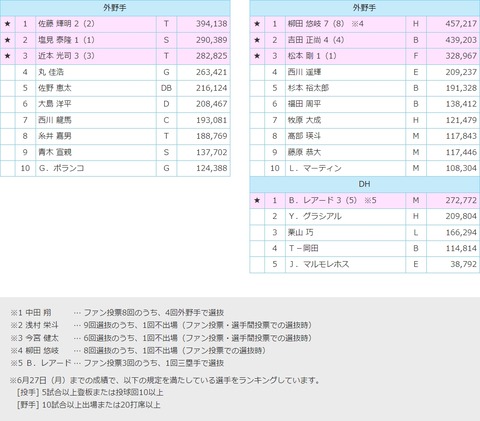Select the vote total 457,217
This screenshot has width=480, height=421.
tap(461, 24)
